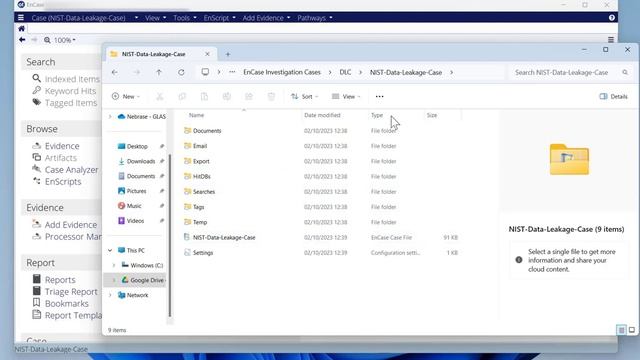Switch Explorer to details view icon
This screenshot has width=640, height=360.
pos(621,330)
